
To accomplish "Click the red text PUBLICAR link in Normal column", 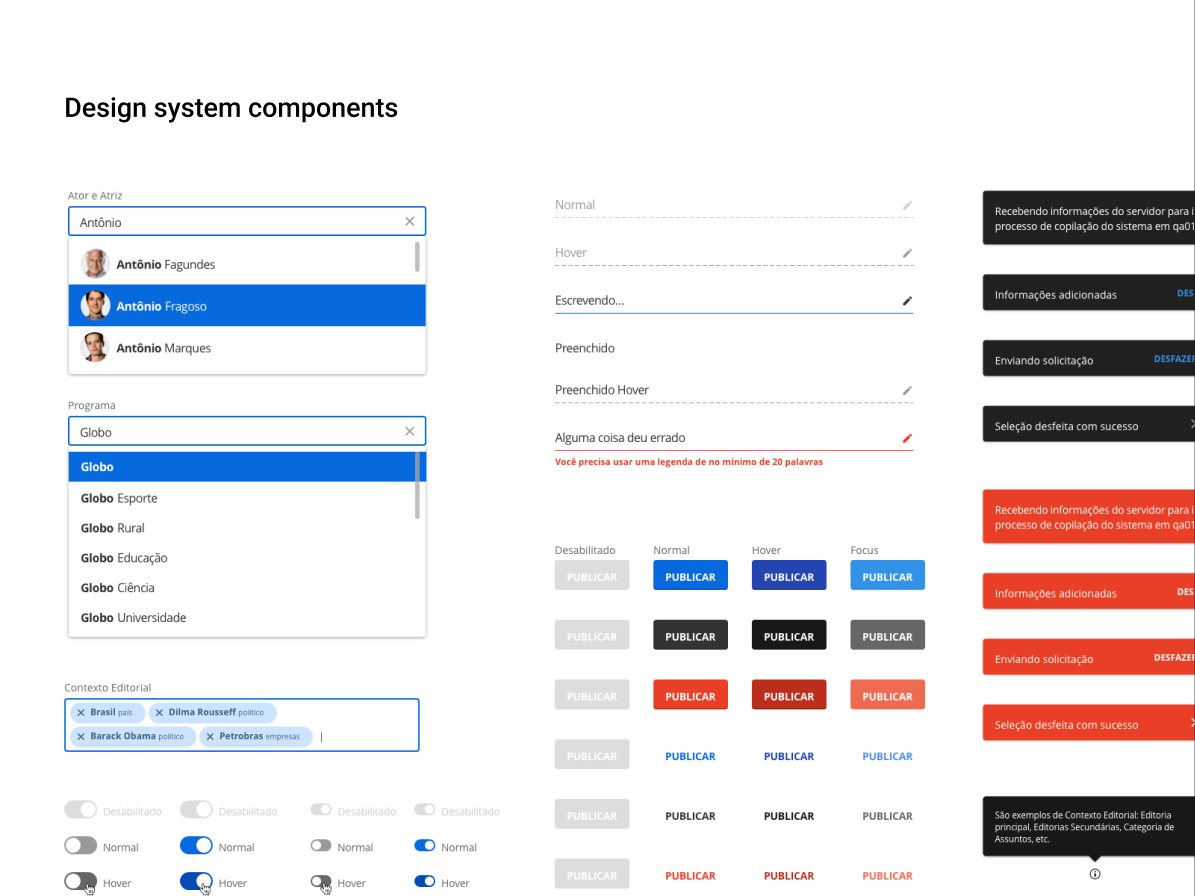I will [x=690, y=875].
